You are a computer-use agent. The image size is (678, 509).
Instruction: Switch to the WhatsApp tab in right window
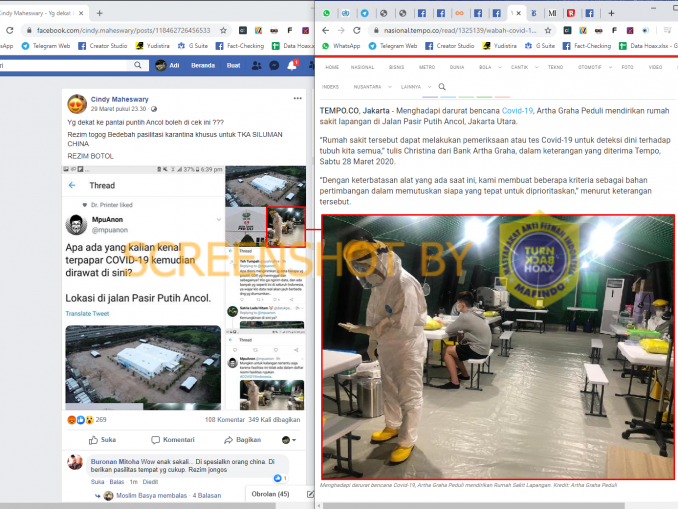pyautogui.click(x=326, y=13)
